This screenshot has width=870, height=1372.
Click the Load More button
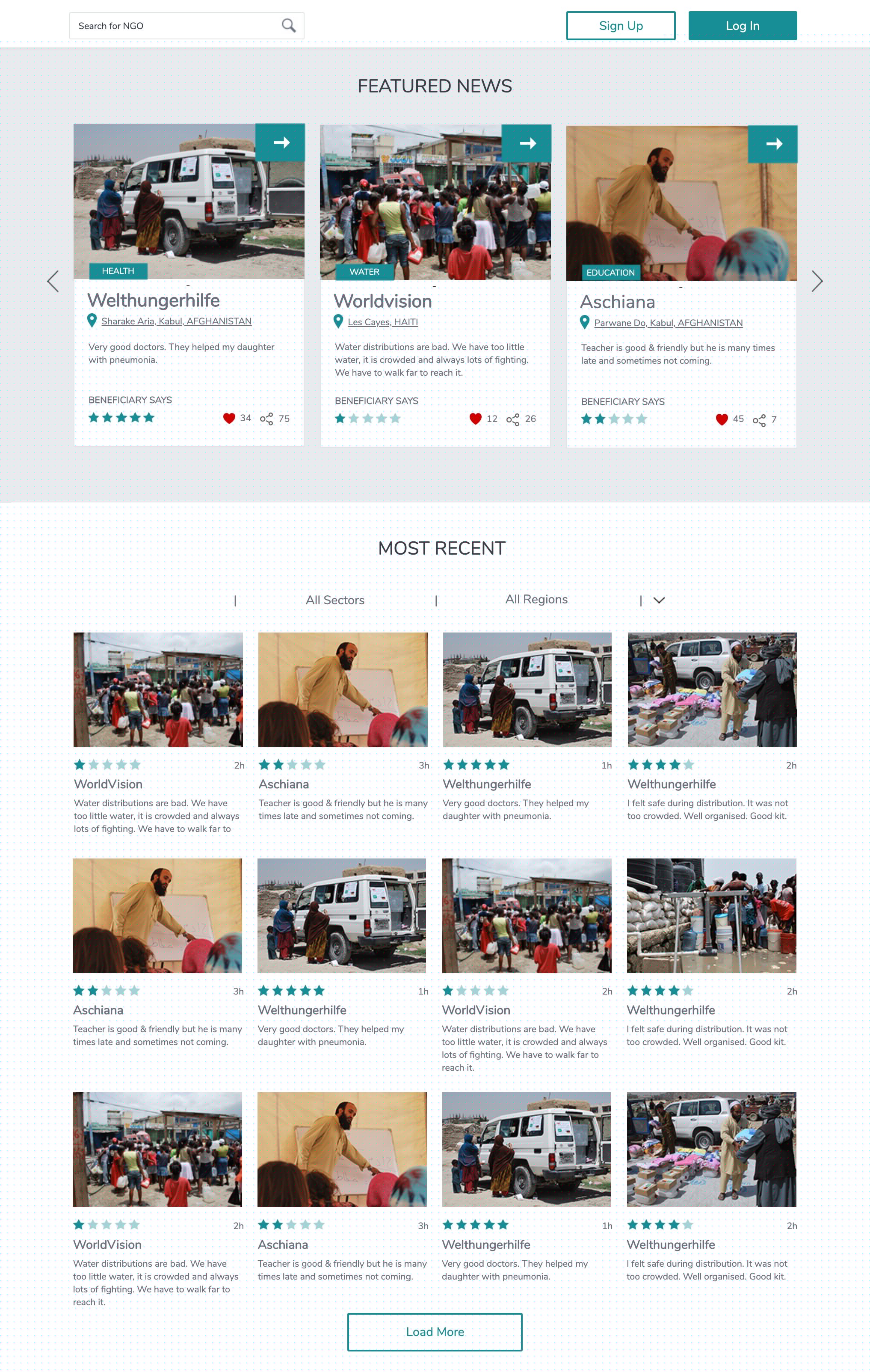click(x=435, y=1332)
